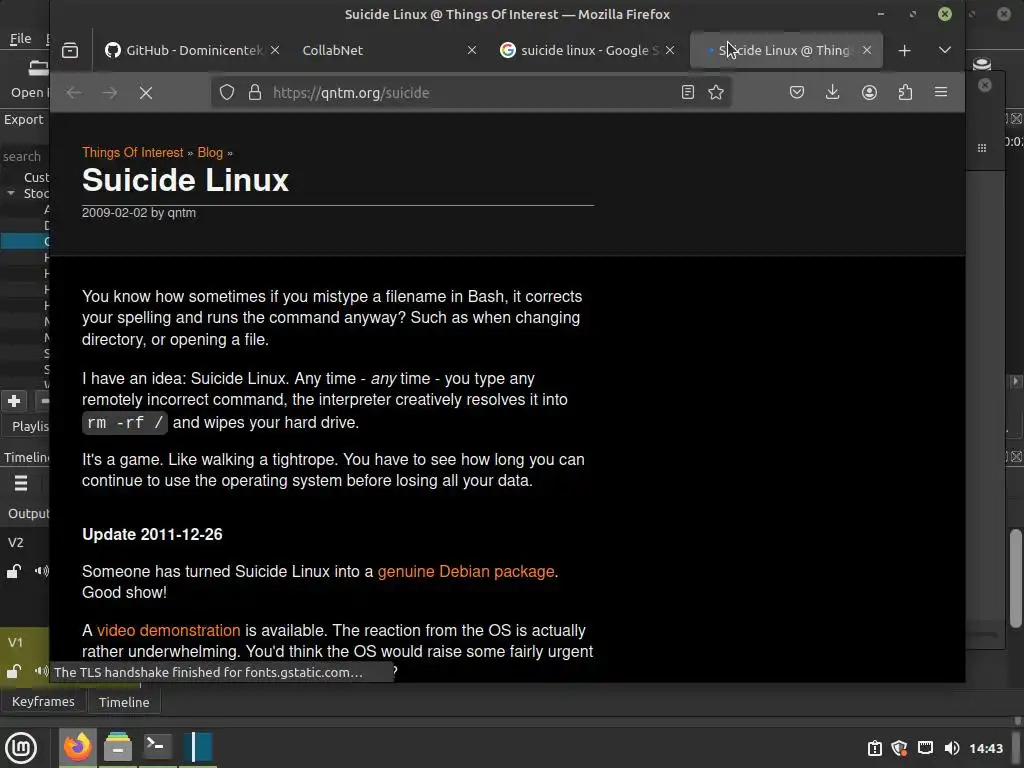The height and width of the screenshot is (768, 1024).
Task: Open the video demonstration link
Action: [168, 630]
